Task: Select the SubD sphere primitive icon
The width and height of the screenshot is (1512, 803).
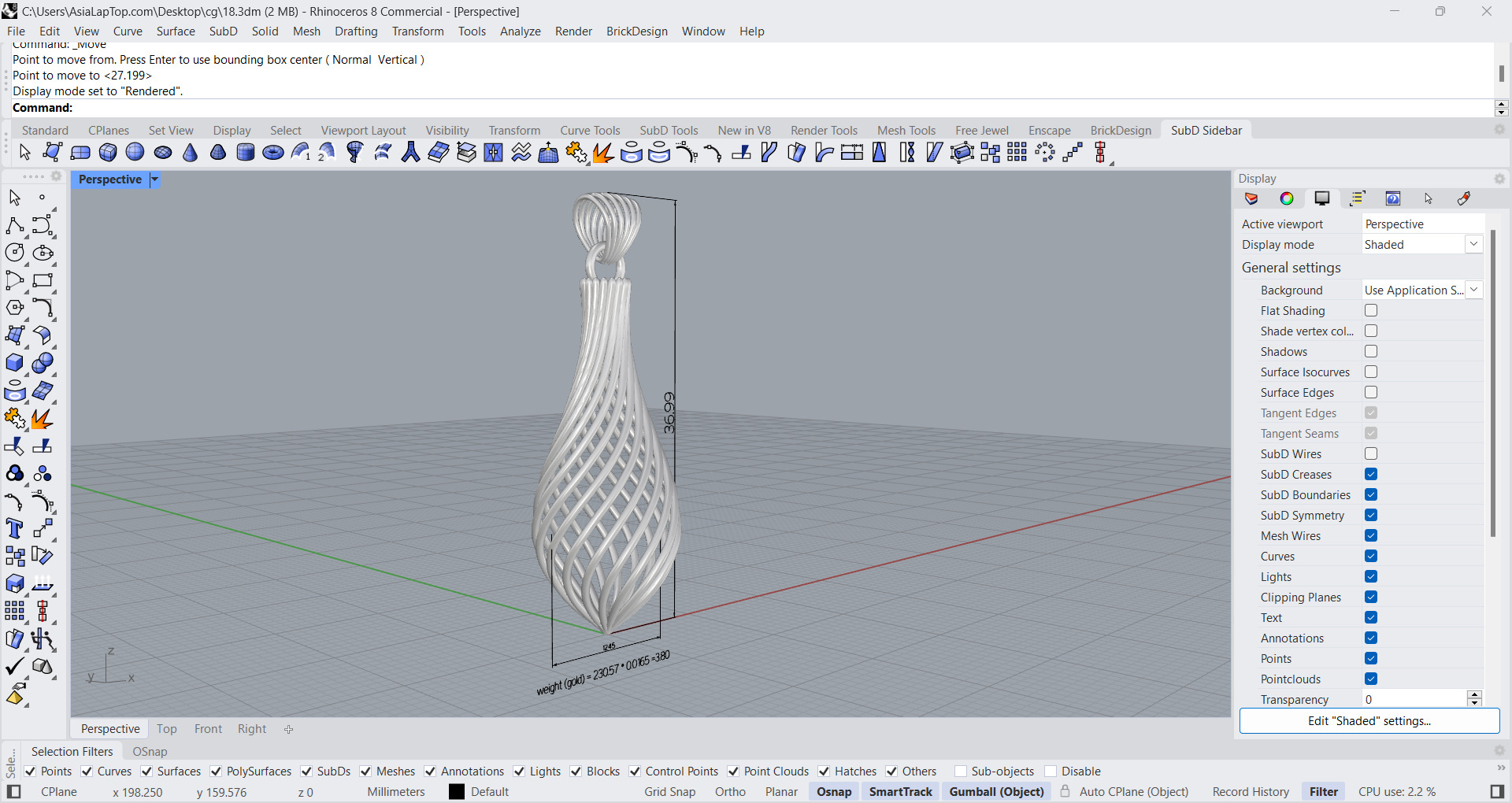Action: [135, 153]
